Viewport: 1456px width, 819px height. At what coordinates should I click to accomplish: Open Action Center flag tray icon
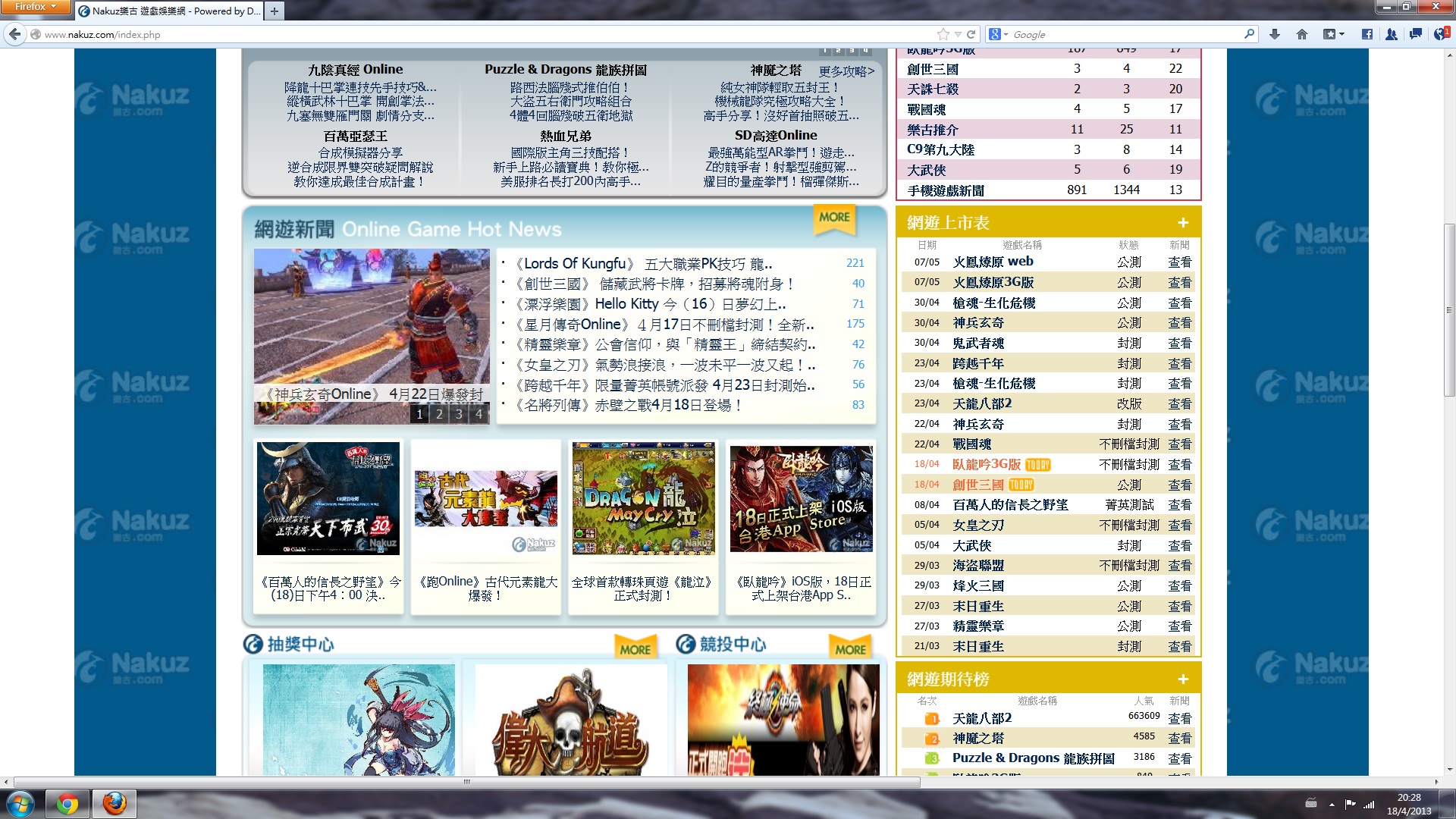pos(1350,804)
